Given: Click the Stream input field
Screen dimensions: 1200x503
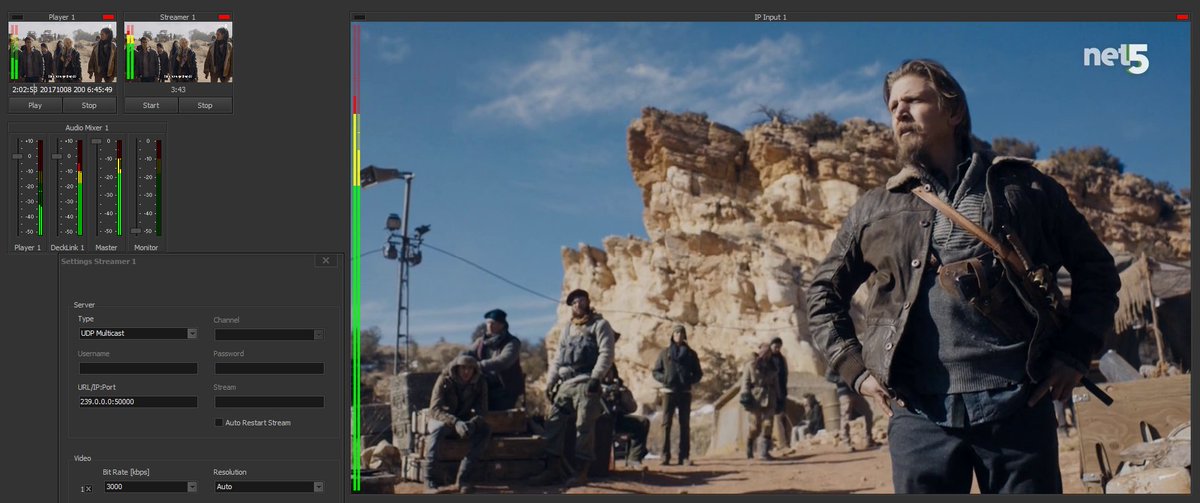Looking at the screenshot, I should click(x=269, y=402).
